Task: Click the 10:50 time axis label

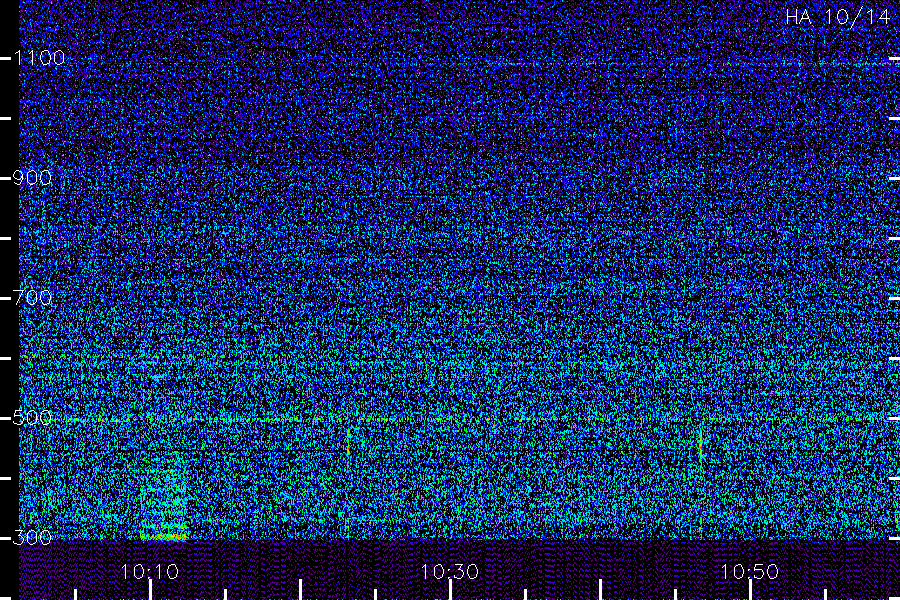Action: (749, 572)
